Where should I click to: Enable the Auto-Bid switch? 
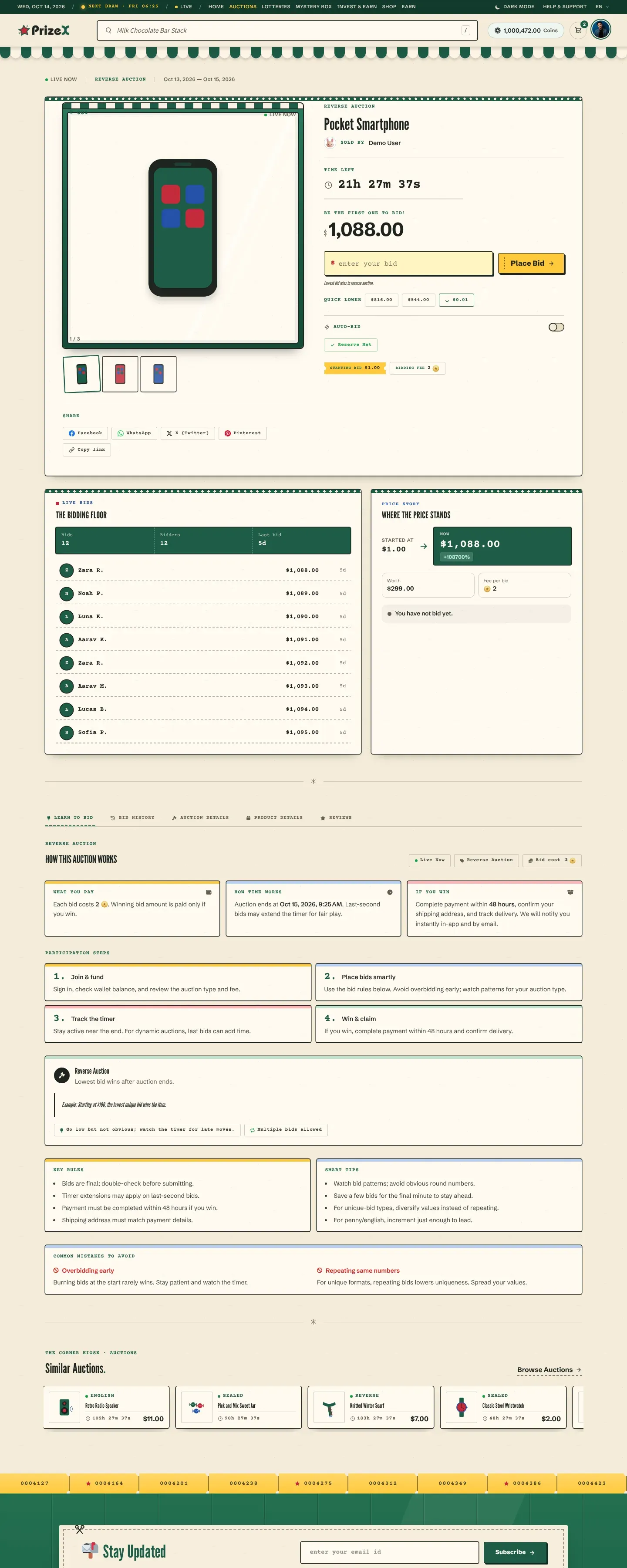coord(556,327)
